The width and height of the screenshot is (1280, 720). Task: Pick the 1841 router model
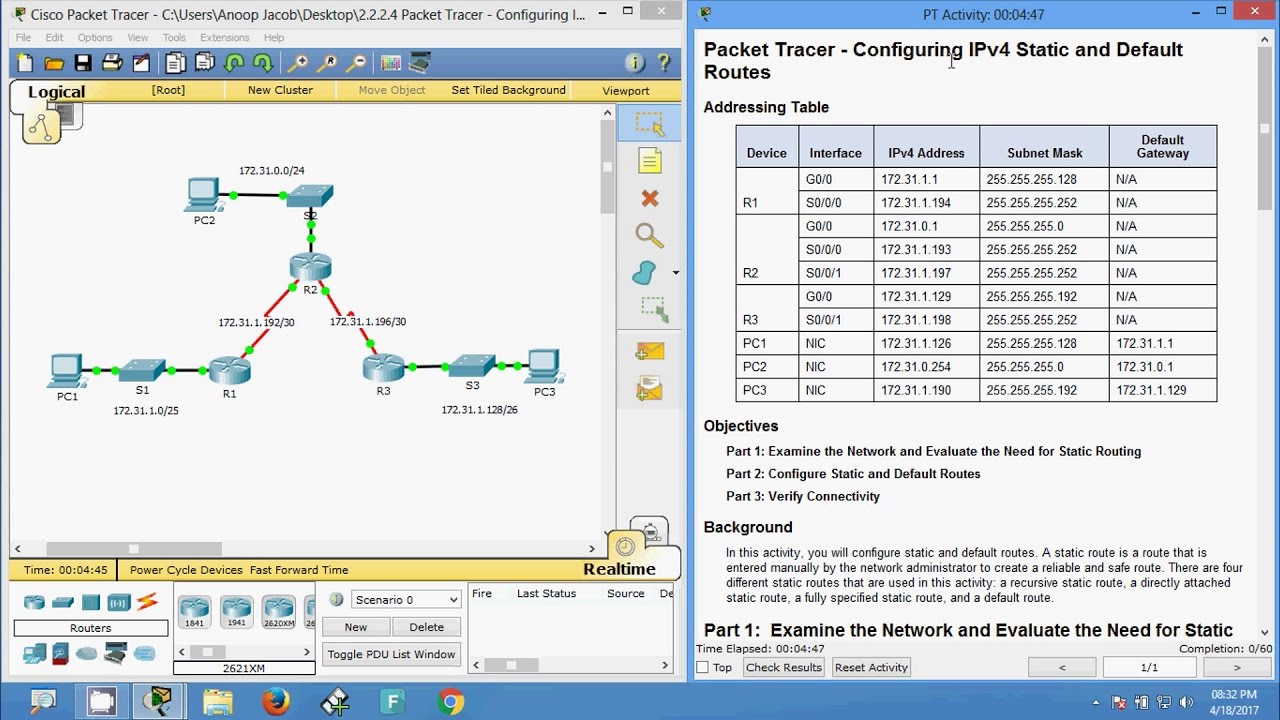[x=194, y=611]
